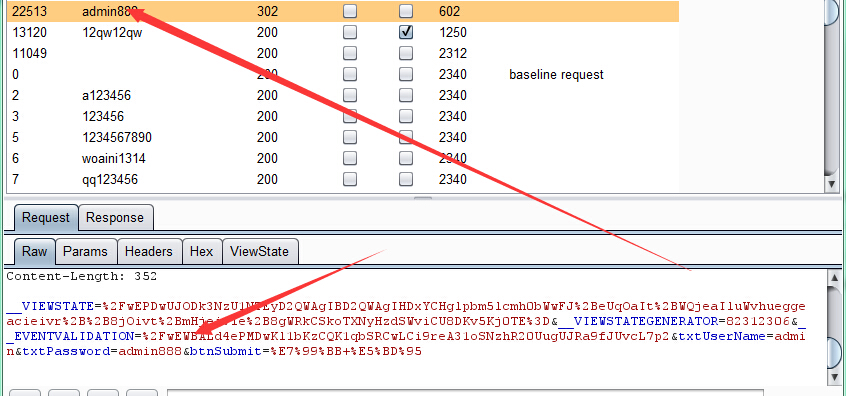Show the Hex tab

[202, 251]
